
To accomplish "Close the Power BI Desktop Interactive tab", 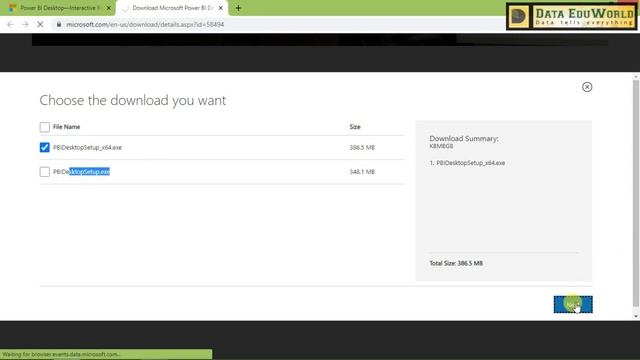I will click(x=109, y=8).
